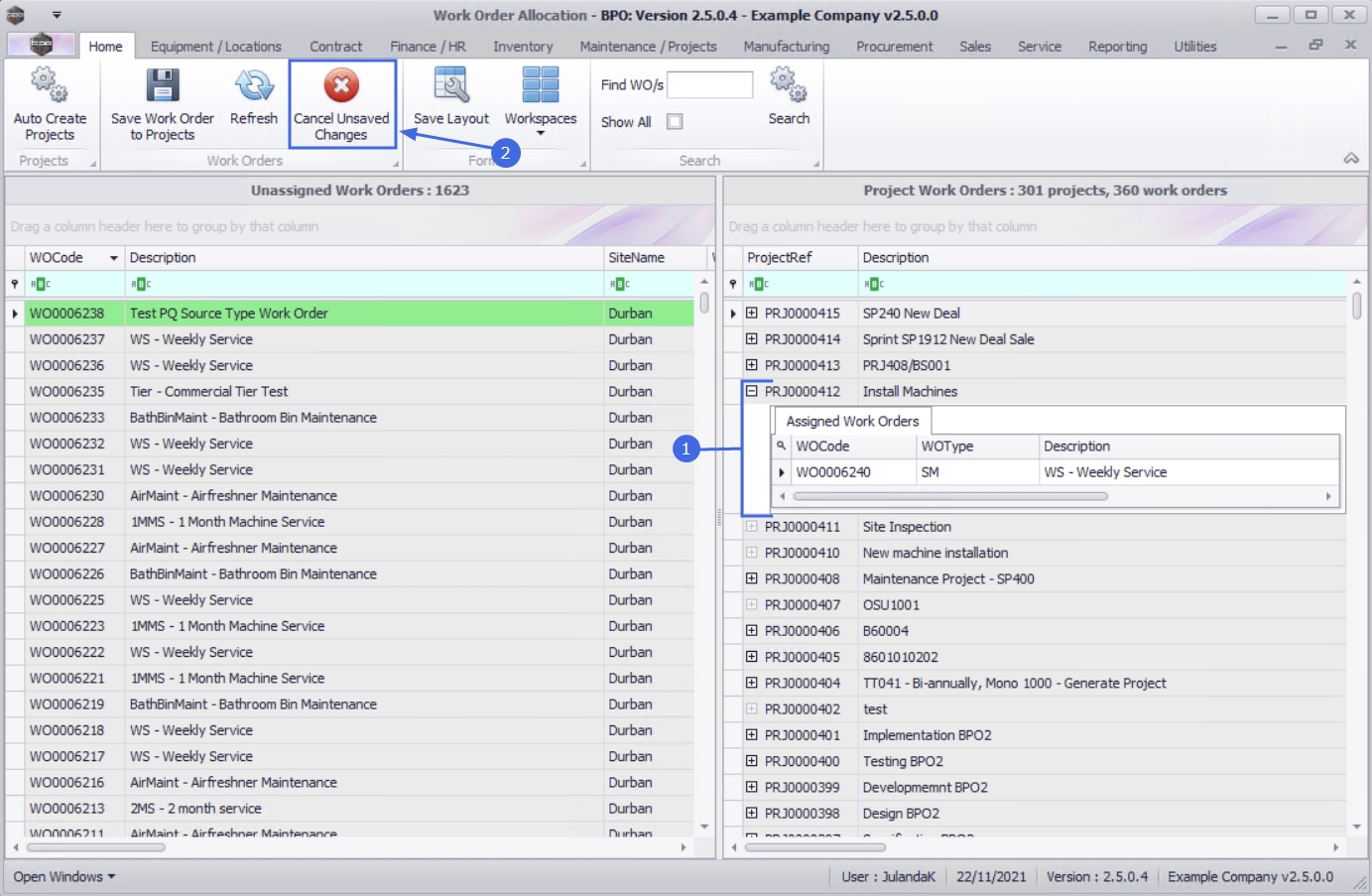Expand project PRJ0000400
1372x896 pixels.
pos(752,761)
